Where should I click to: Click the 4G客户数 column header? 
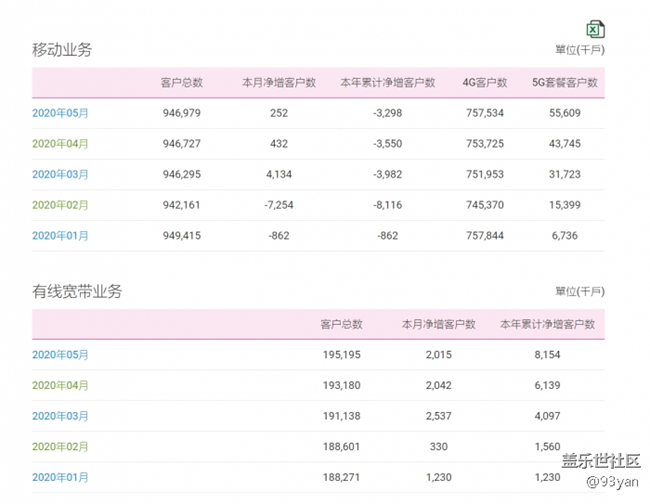pyautogui.click(x=484, y=83)
